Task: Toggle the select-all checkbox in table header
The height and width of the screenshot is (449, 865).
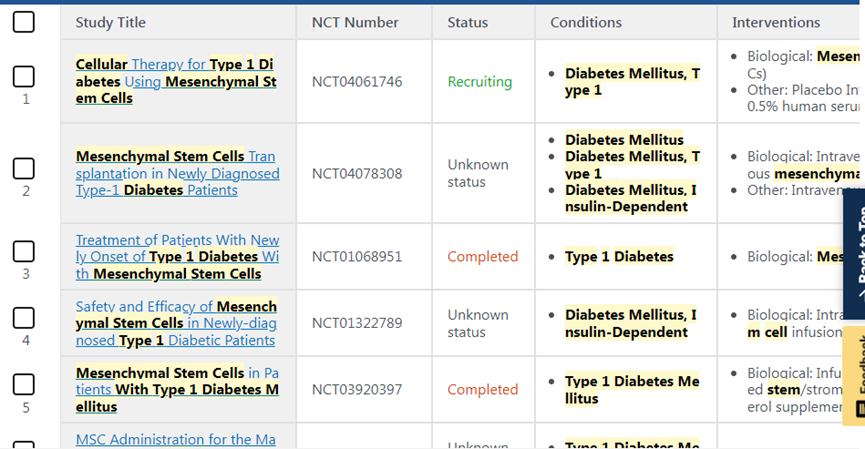Action: tap(24, 21)
